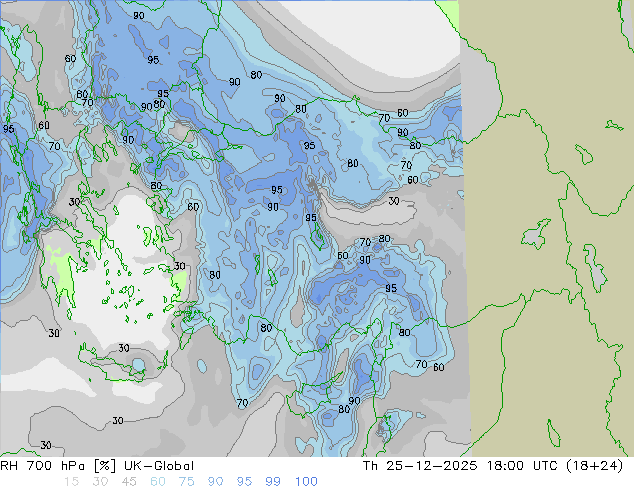Click the "(18+24)" forecast offset text
The image size is (634, 490).
[595, 466]
